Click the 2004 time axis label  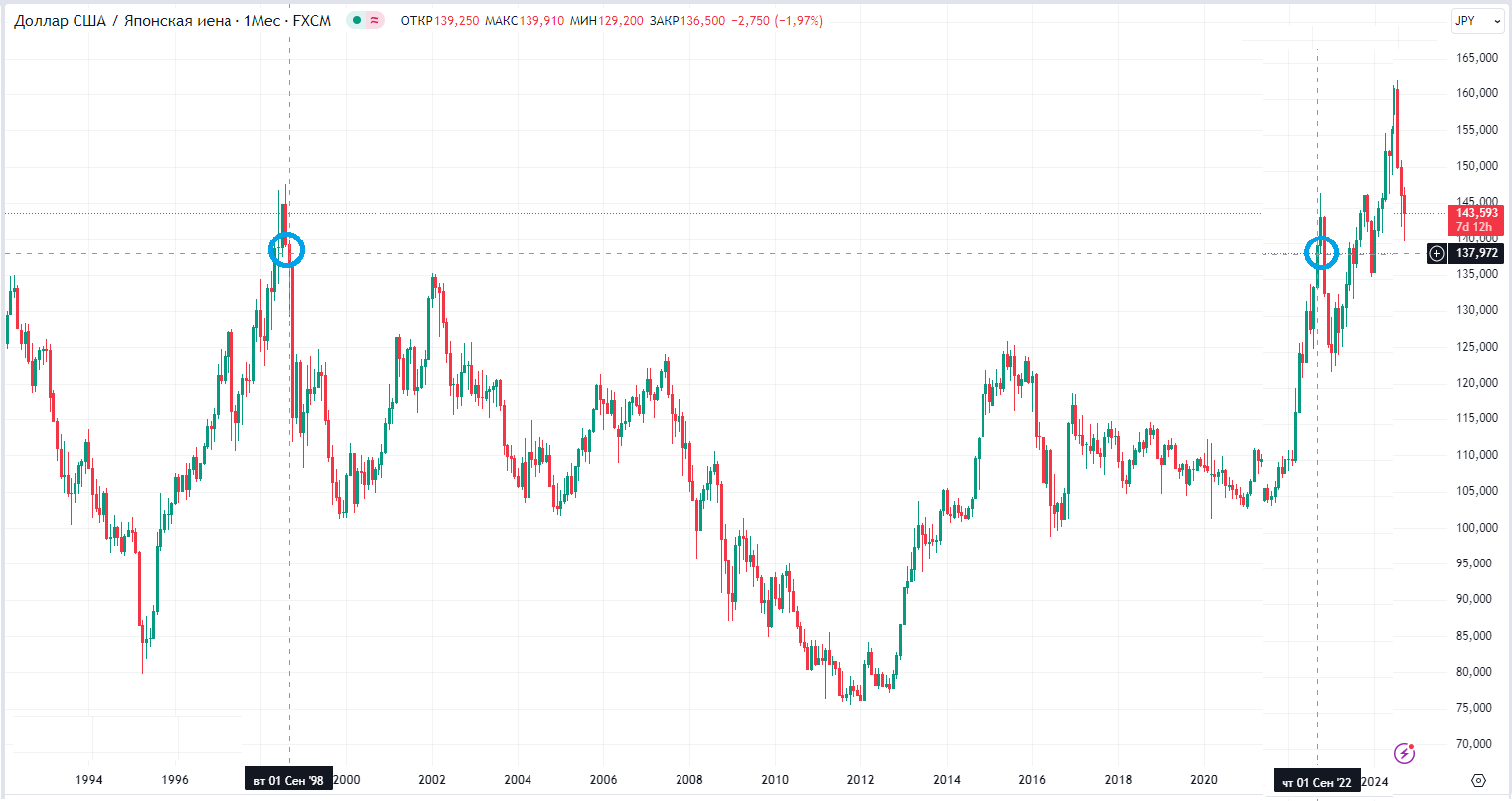pyautogui.click(x=518, y=780)
